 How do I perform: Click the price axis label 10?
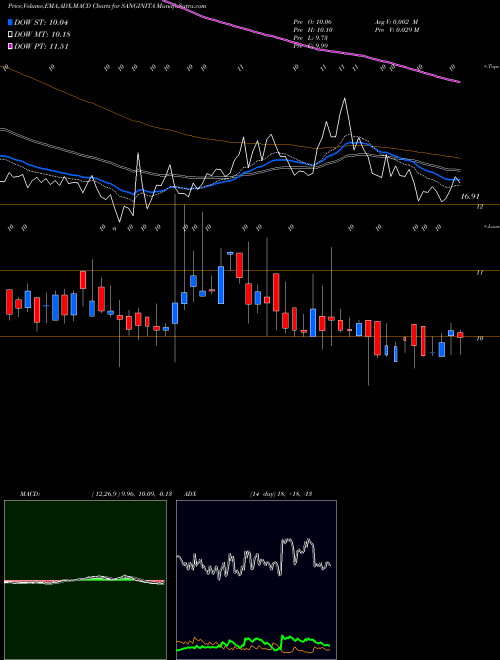(x=479, y=338)
